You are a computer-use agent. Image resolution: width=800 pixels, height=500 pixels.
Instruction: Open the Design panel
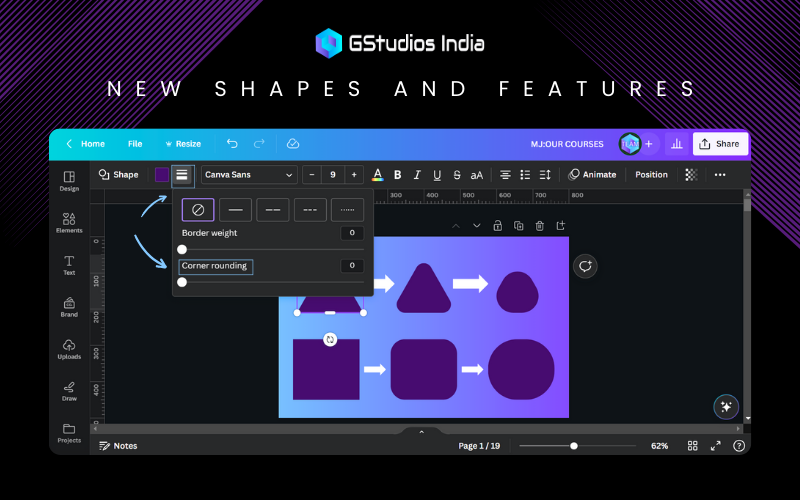[x=69, y=181]
